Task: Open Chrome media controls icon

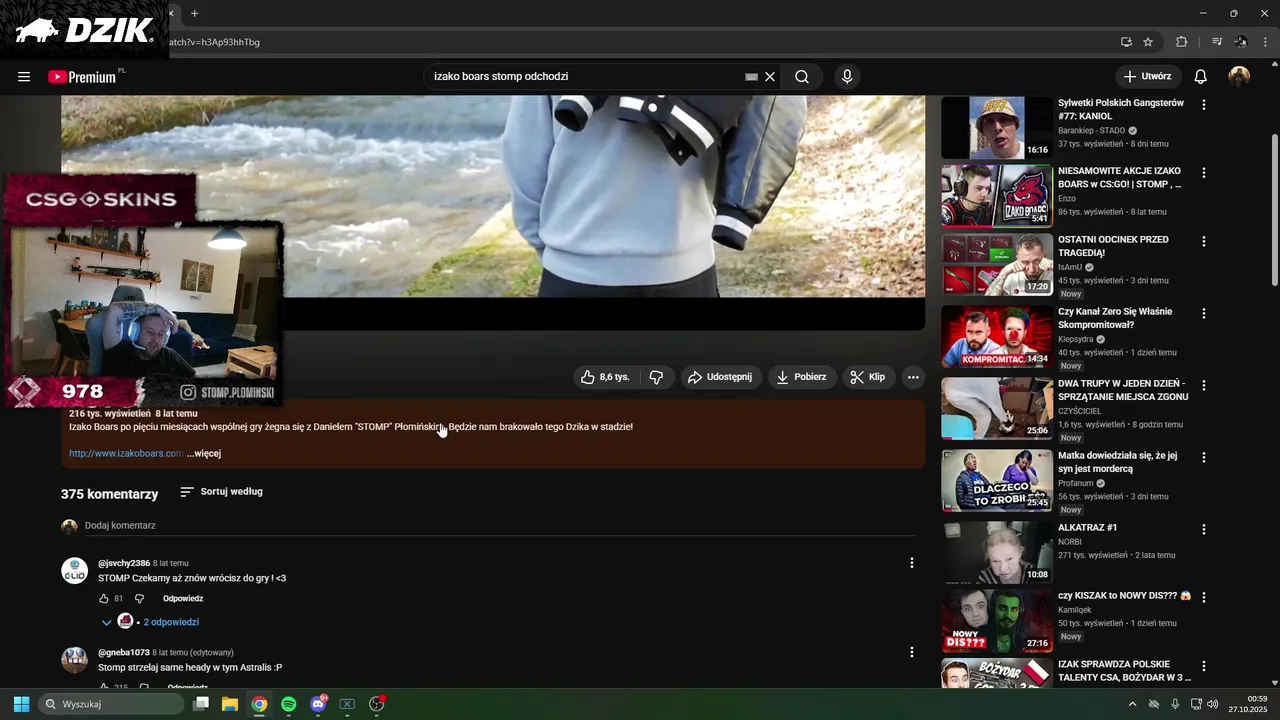Action: (x=1217, y=42)
